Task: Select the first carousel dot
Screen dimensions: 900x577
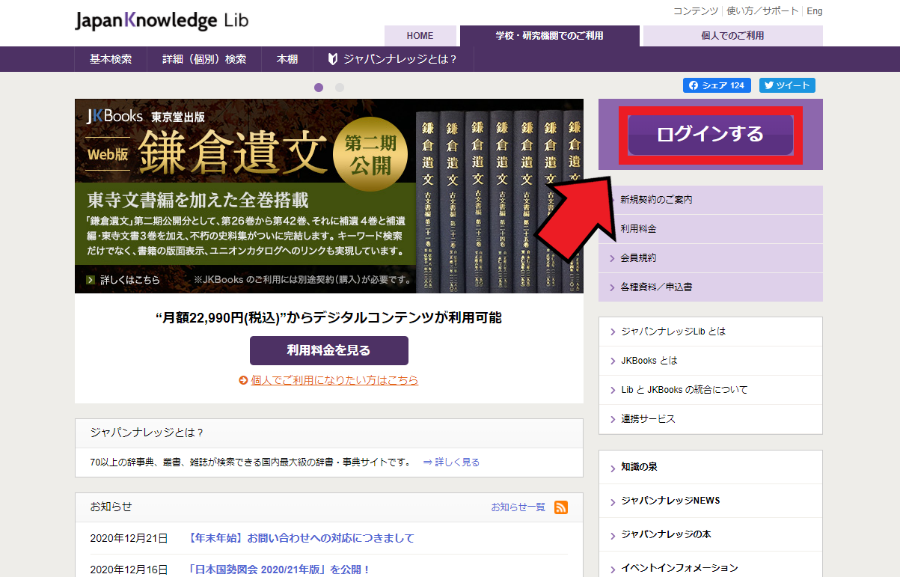Action: point(319,87)
